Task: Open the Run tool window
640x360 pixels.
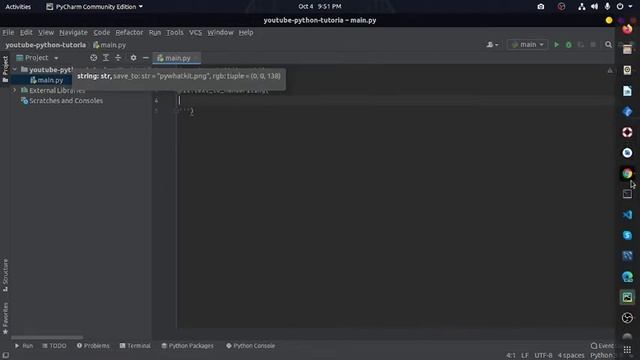Action: tap(24, 346)
